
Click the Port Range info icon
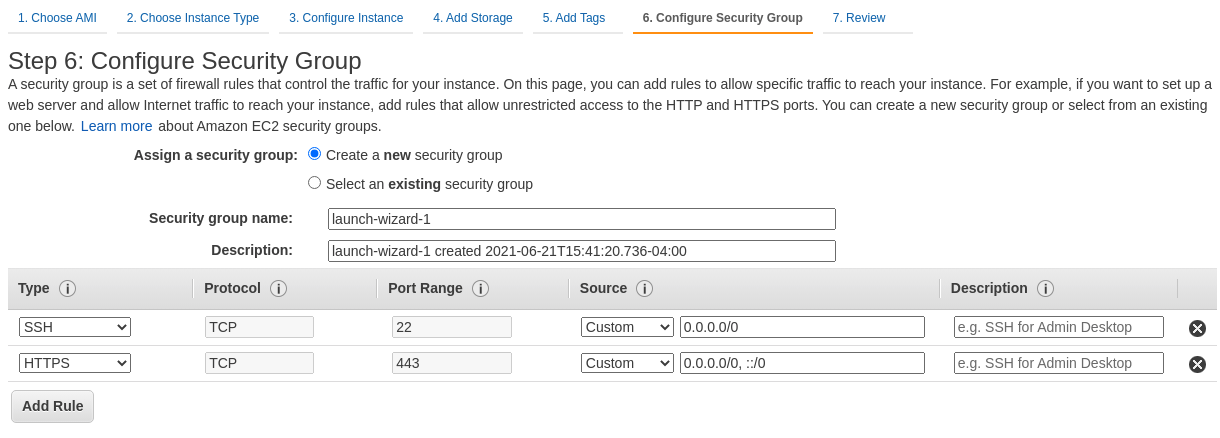(x=480, y=289)
